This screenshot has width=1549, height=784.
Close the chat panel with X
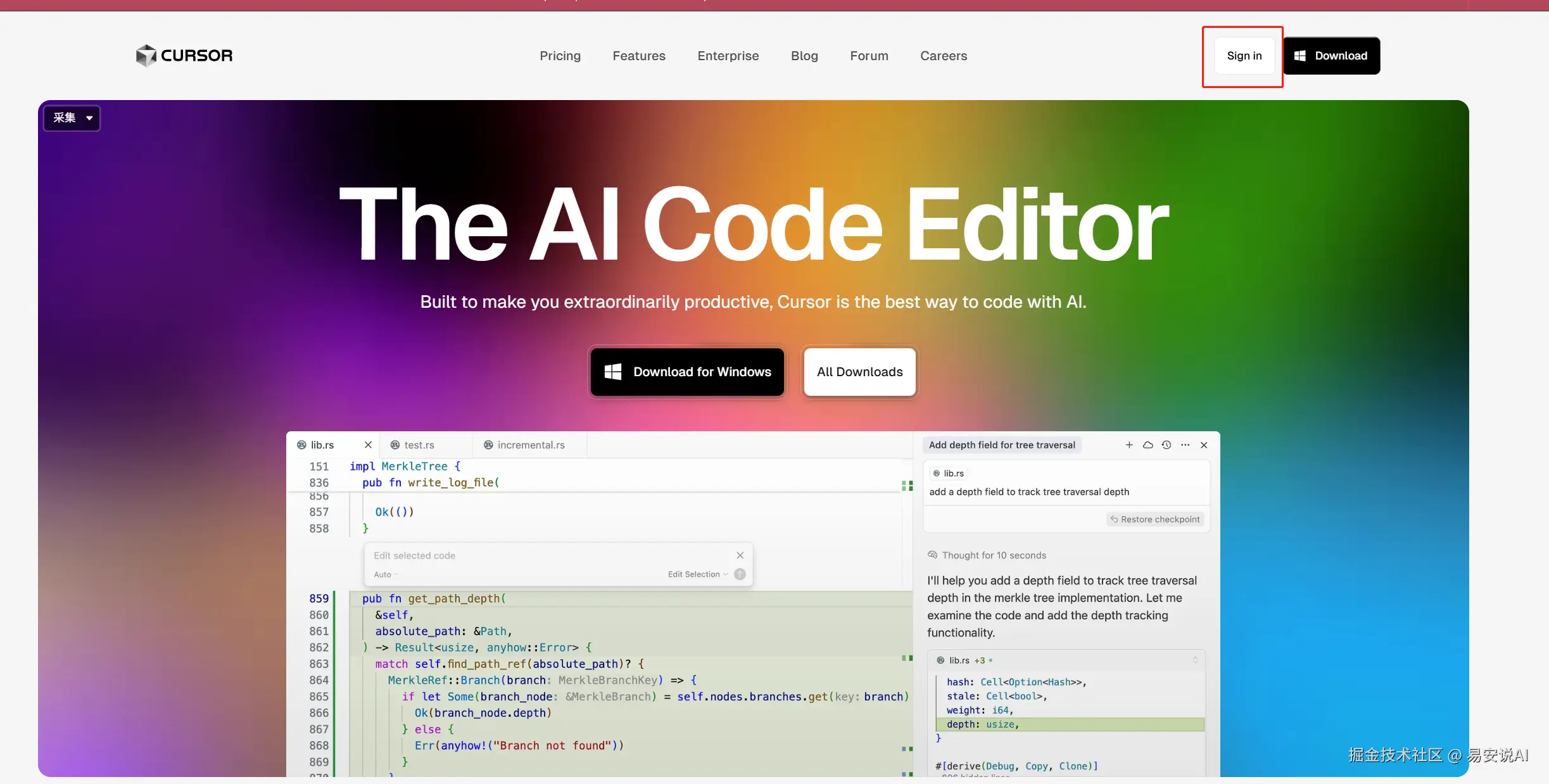coord(1204,445)
